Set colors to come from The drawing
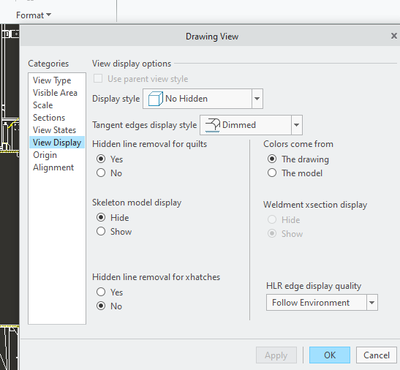Screen dimensions: 400x370 (272, 159)
